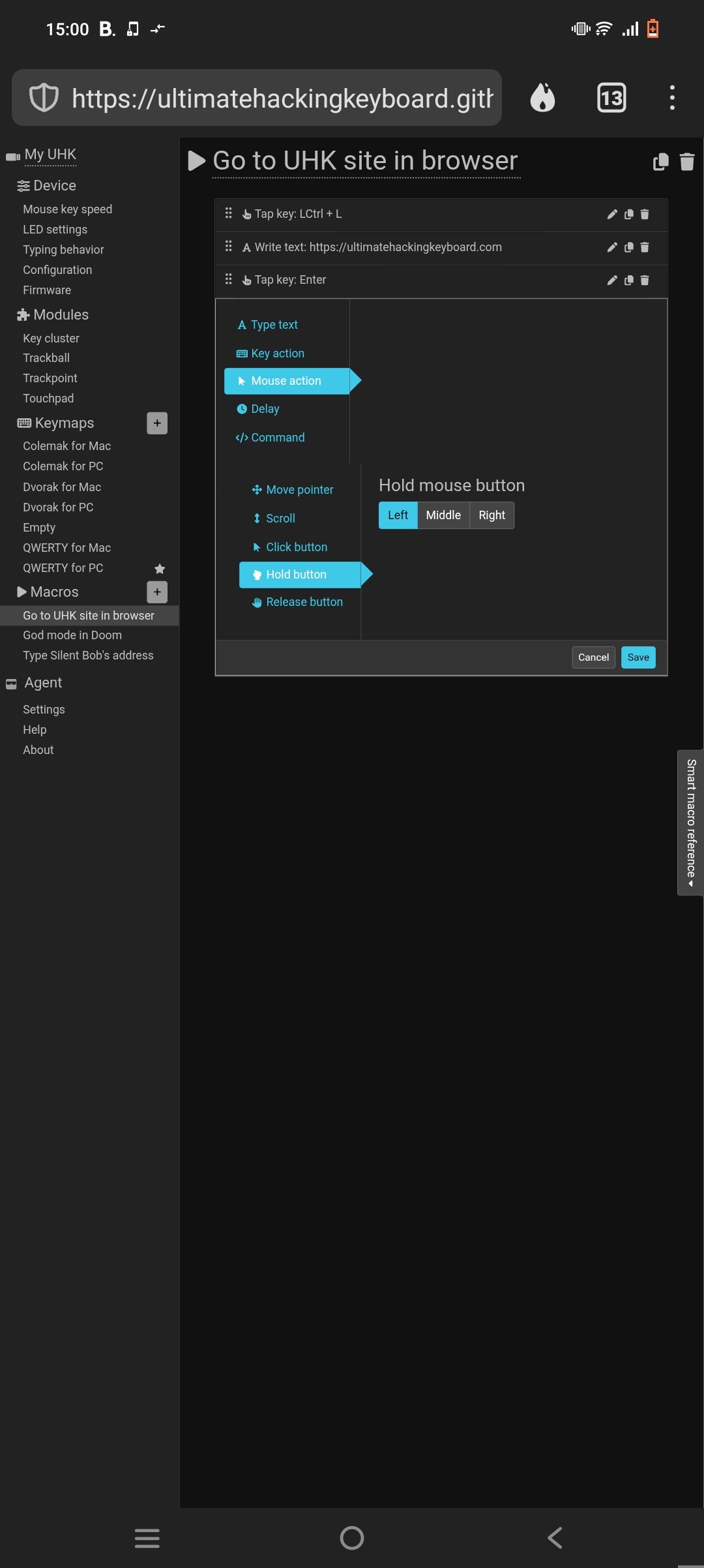Duplicate the 'Write text' macro action
704x1568 pixels.
click(628, 247)
